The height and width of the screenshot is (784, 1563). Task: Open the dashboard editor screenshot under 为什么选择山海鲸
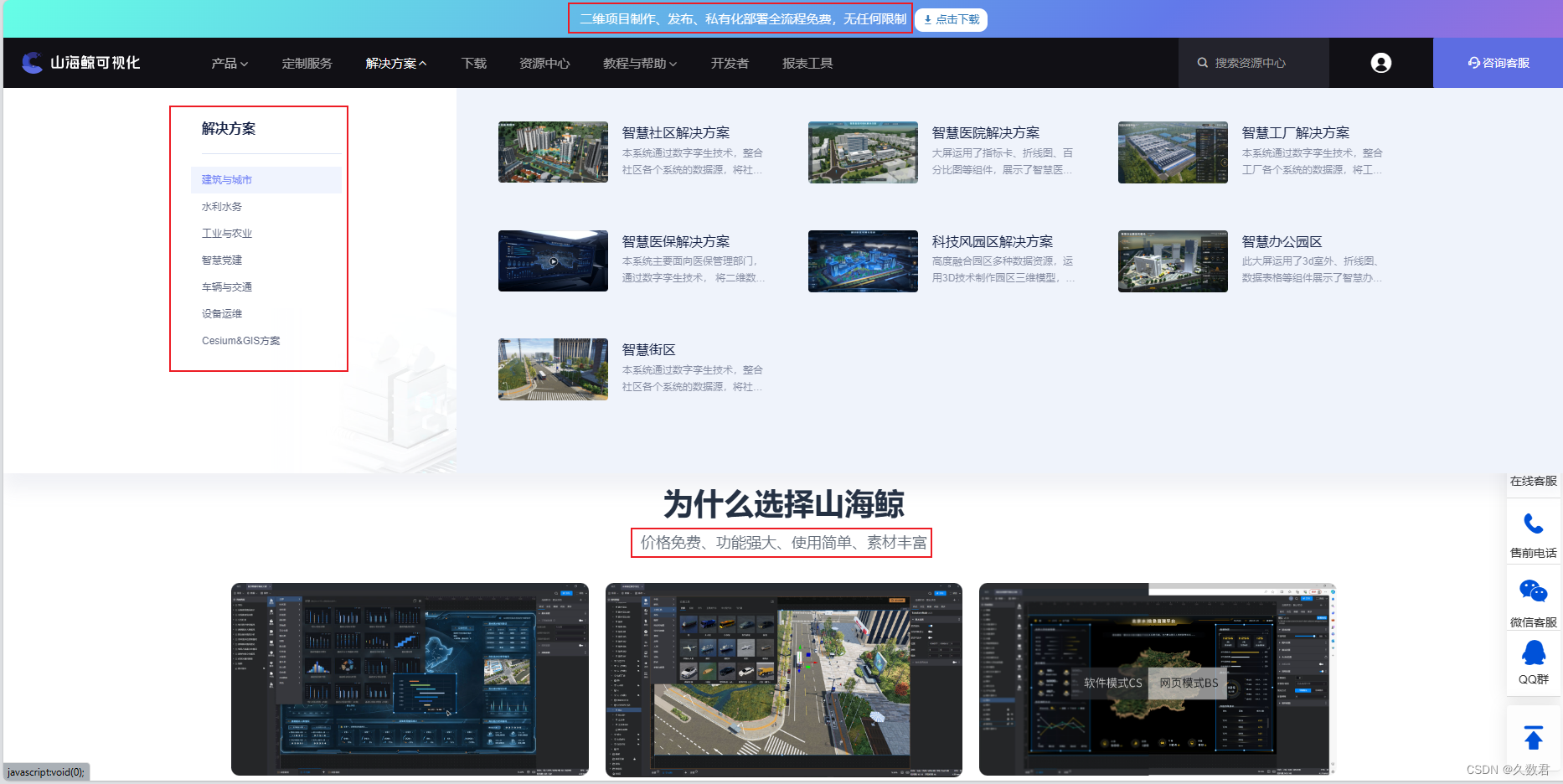coord(410,679)
